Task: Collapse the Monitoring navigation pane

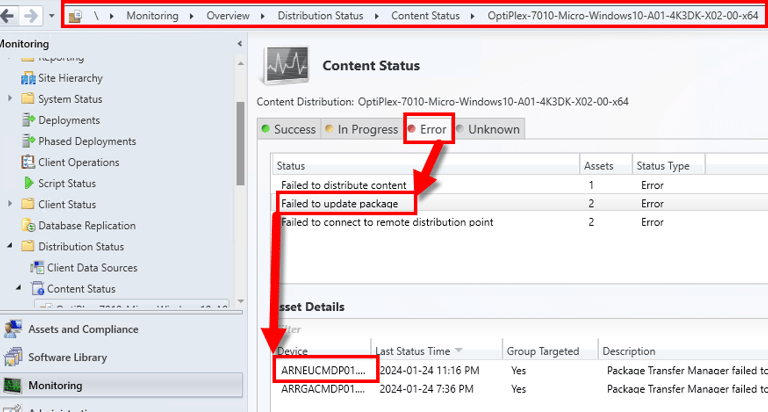Action: (x=240, y=44)
